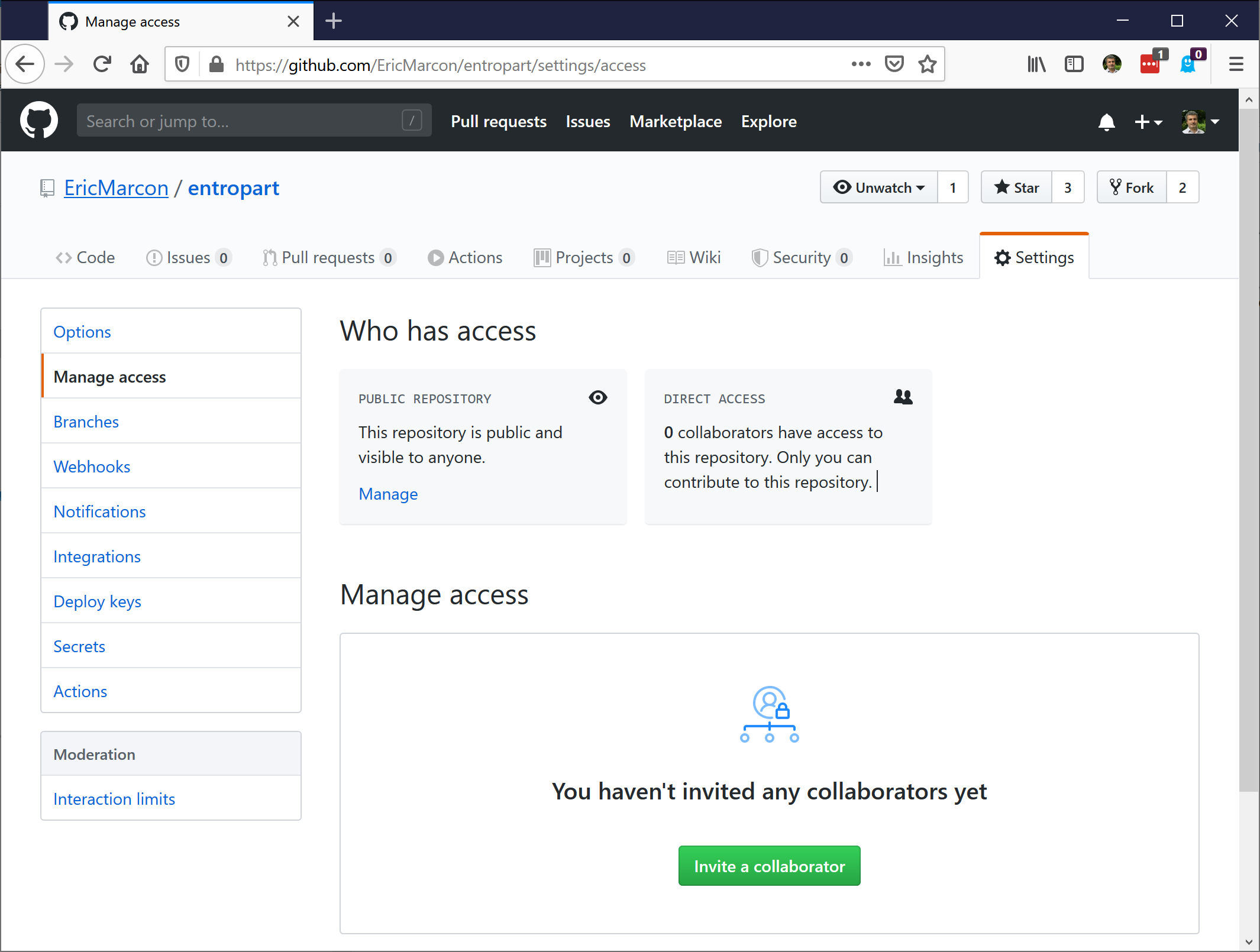Open Actions in settings sidebar
The image size is (1260, 952).
pyautogui.click(x=171, y=691)
